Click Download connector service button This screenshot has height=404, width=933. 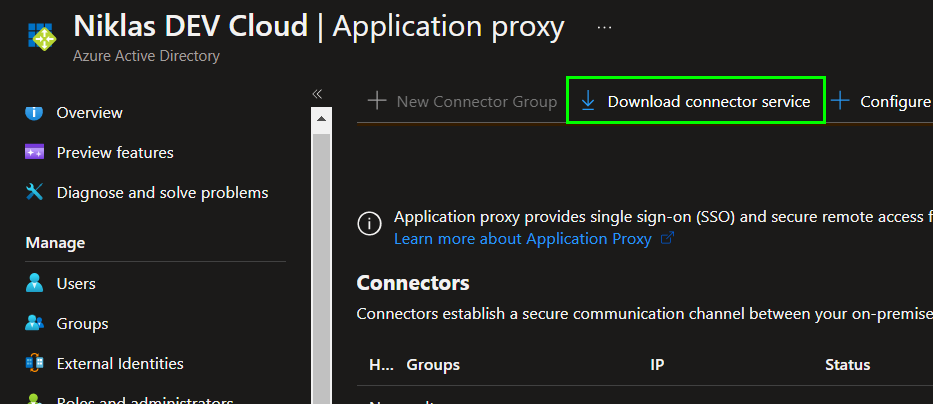(x=708, y=101)
